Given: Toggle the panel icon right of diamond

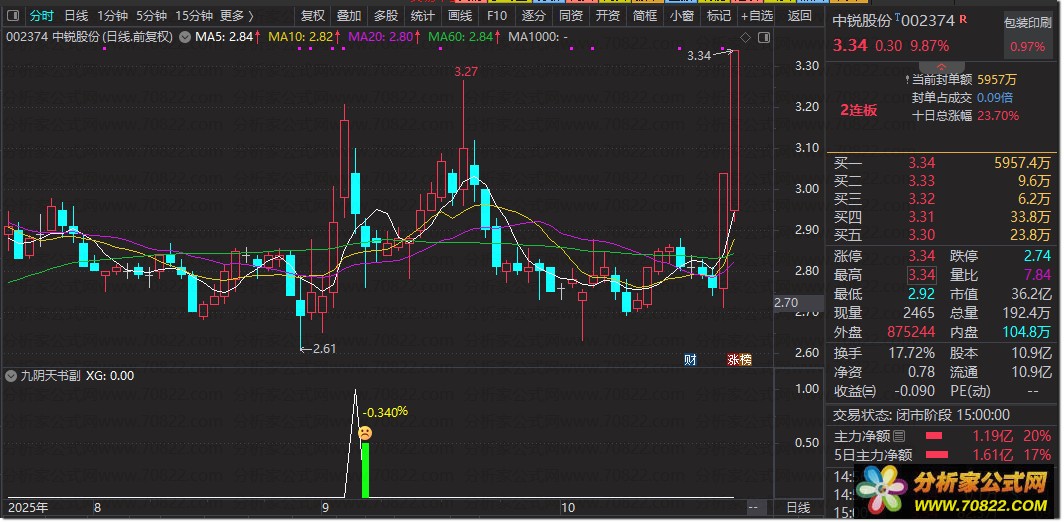Looking at the screenshot, I should tap(764, 37).
